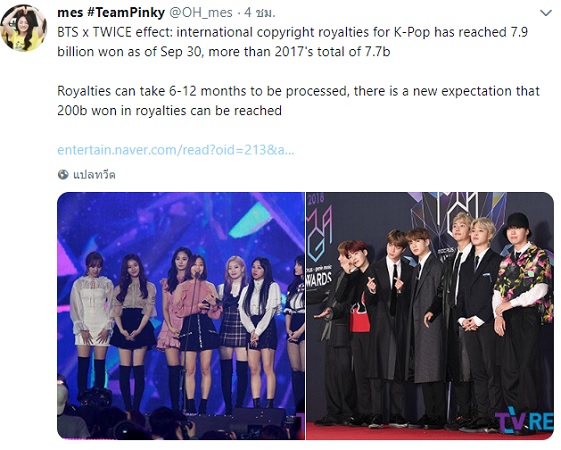Click the profile avatar of mes
Viewport: 561px width, 450px height.
(24, 28)
